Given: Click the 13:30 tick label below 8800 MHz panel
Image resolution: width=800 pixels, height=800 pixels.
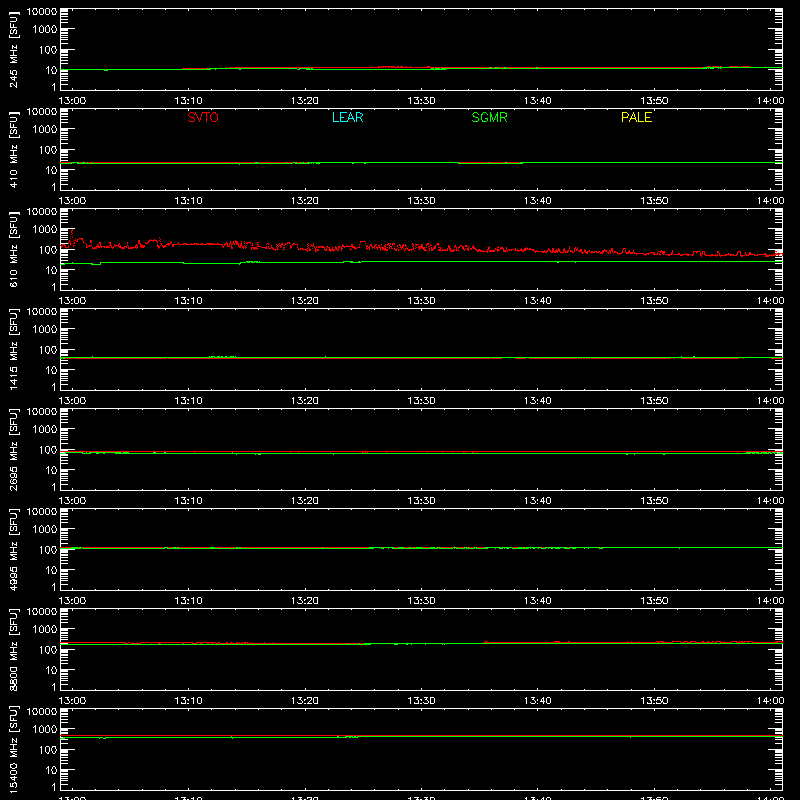Looking at the screenshot, I should pyautogui.click(x=421, y=701).
